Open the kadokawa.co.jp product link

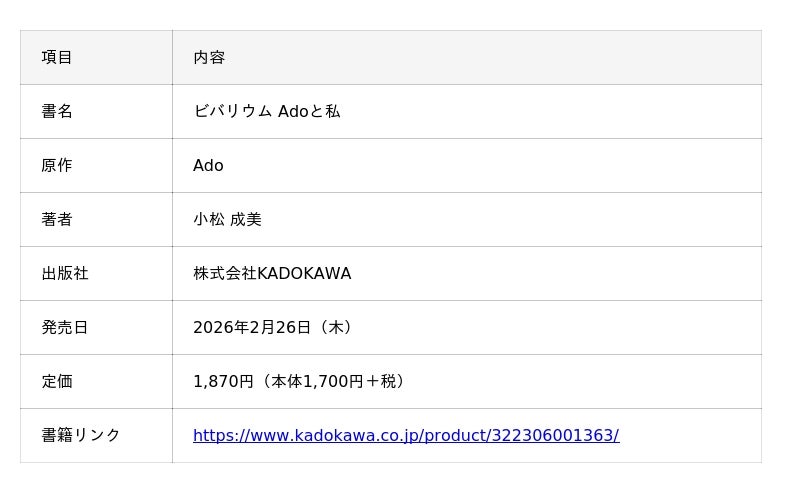tap(405, 436)
